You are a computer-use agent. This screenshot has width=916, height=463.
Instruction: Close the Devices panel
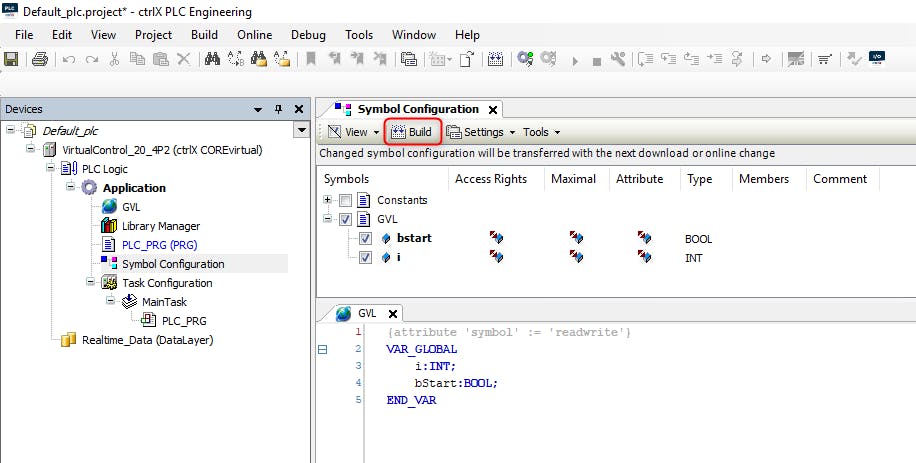pyautogui.click(x=299, y=109)
